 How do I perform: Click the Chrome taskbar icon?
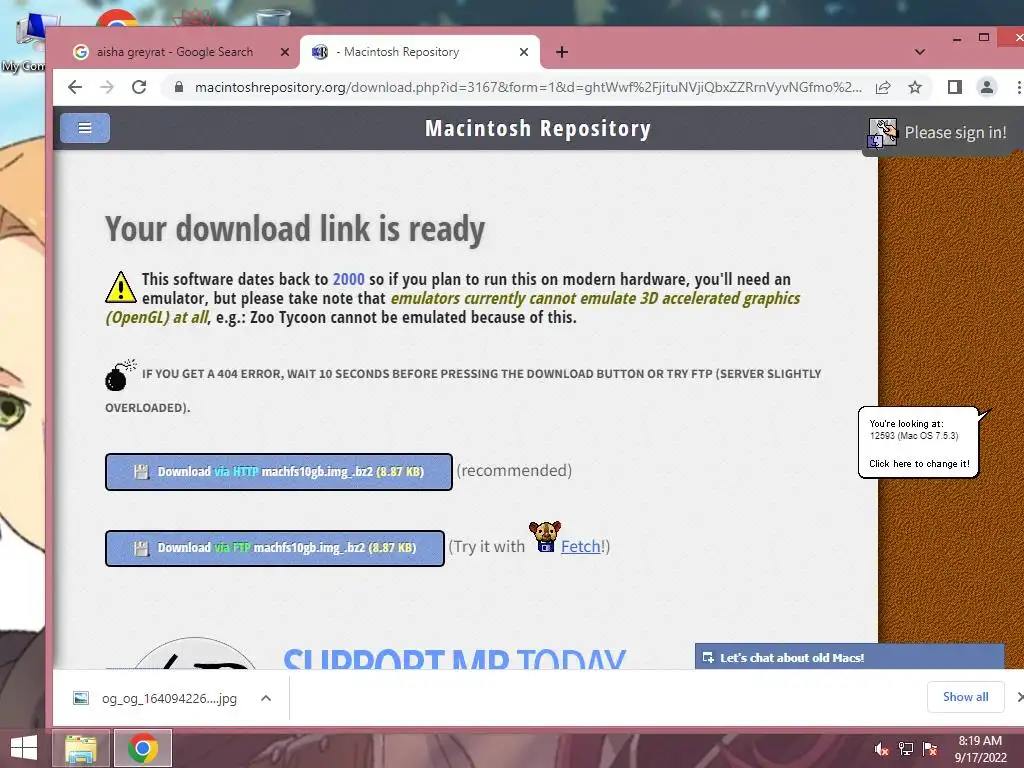(143, 748)
